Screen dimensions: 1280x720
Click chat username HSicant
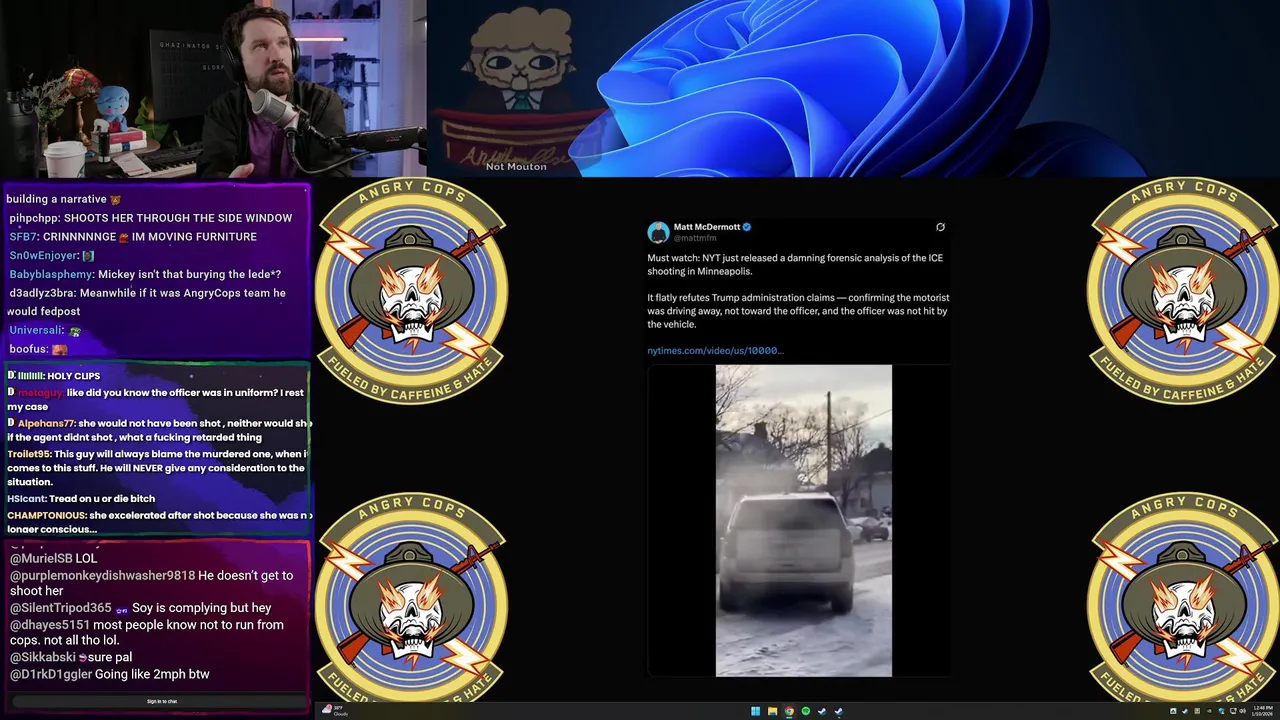(x=26, y=498)
